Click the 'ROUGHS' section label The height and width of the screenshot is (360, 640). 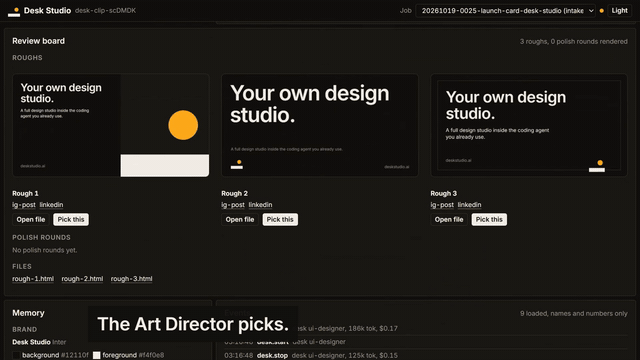click(x=27, y=58)
